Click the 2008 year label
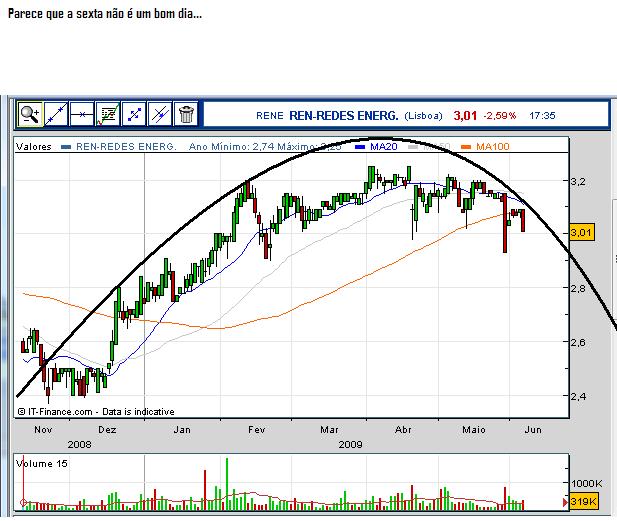Viewport: 617px width, 521px height. [79, 445]
